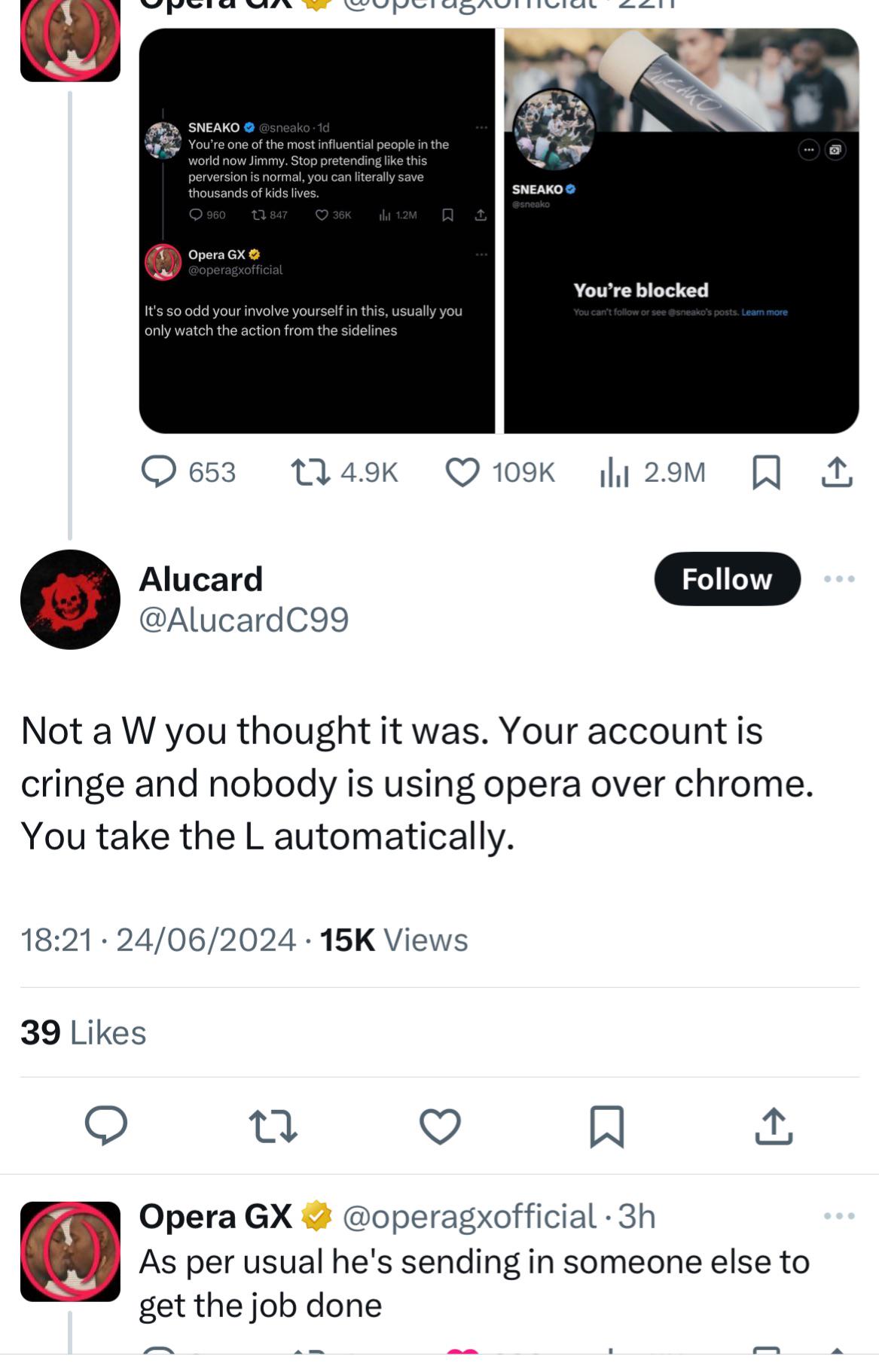
Task: Follow the Alucard account
Action: click(727, 579)
